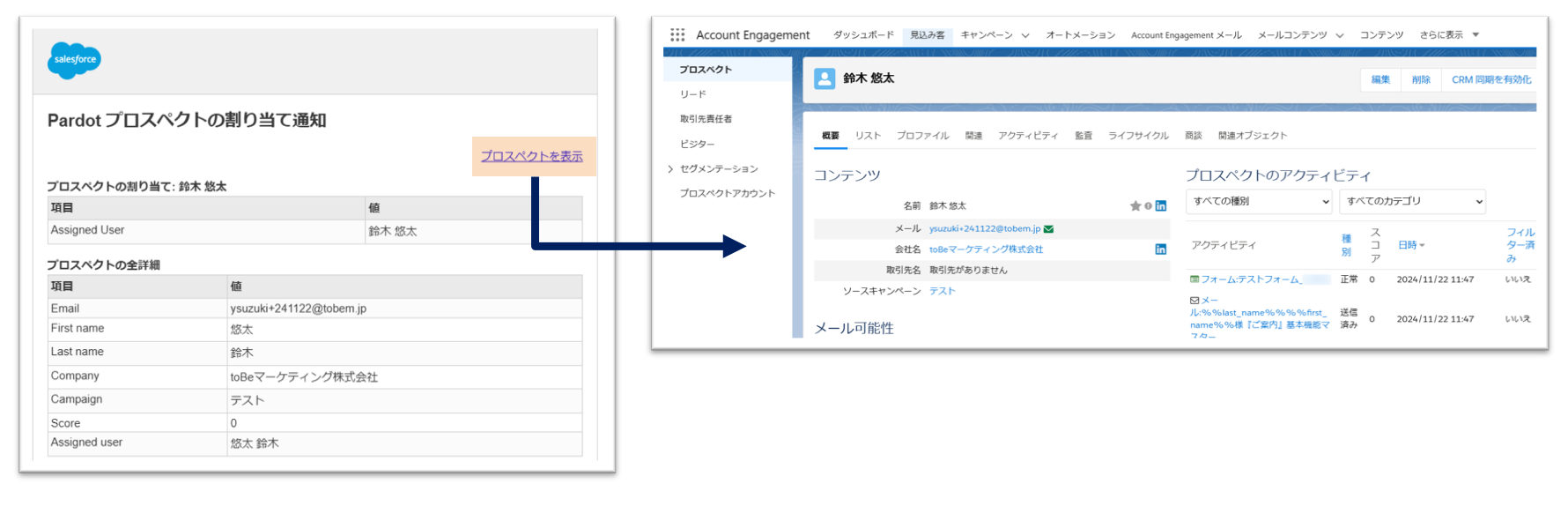Click the Campaign value テスト in email
The height and width of the screenshot is (506, 1568).
pyautogui.click(x=247, y=400)
